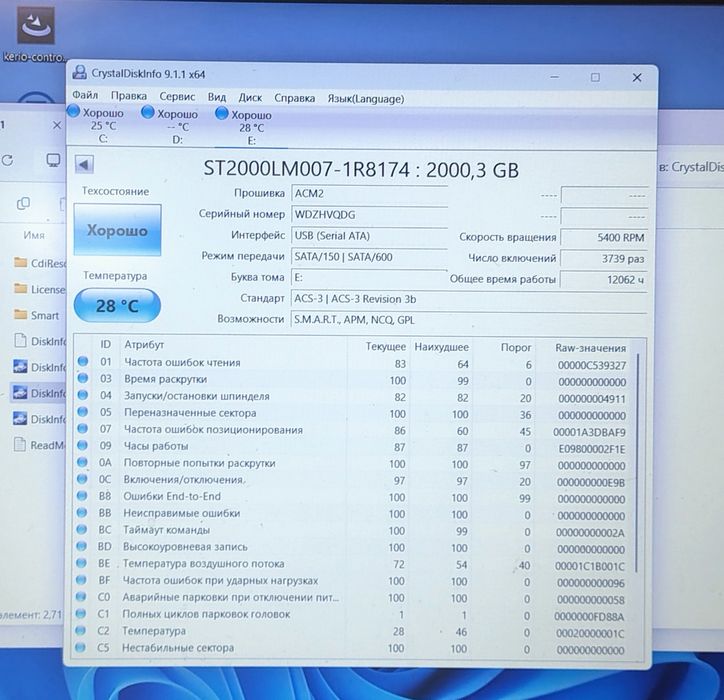Viewport: 724px width, 700px height.
Task: Click status icon for attribute 01 row
Action: (x=83, y=362)
